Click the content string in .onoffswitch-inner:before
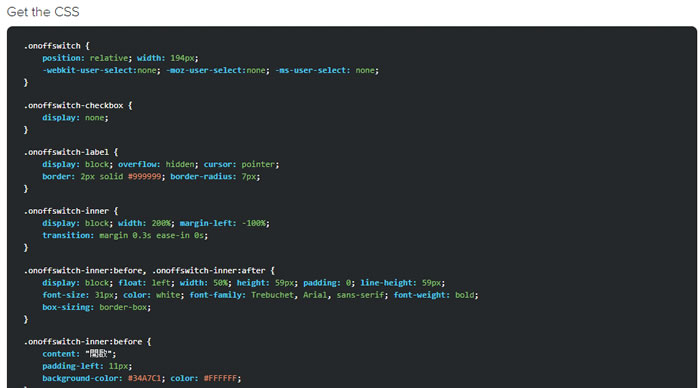This screenshot has height=388, width=700. (99, 354)
